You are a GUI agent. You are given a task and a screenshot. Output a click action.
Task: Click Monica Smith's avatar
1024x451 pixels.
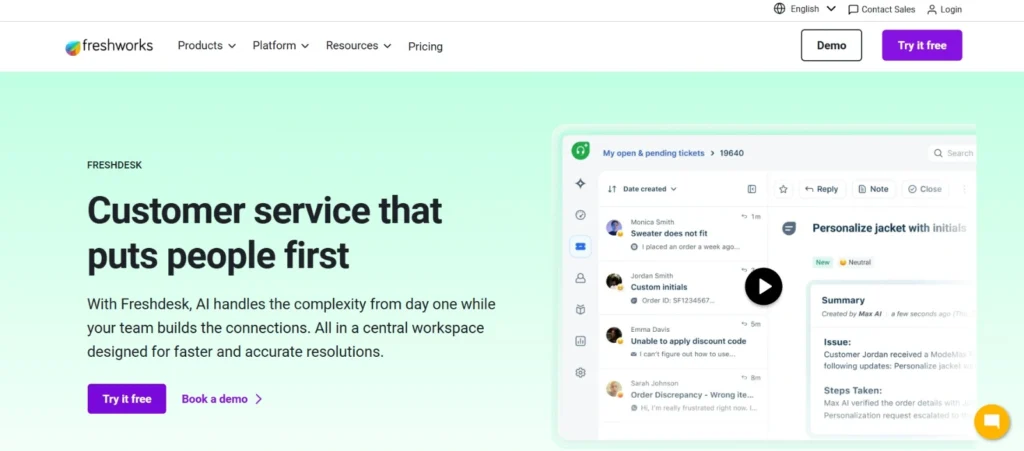coord(614,228)
